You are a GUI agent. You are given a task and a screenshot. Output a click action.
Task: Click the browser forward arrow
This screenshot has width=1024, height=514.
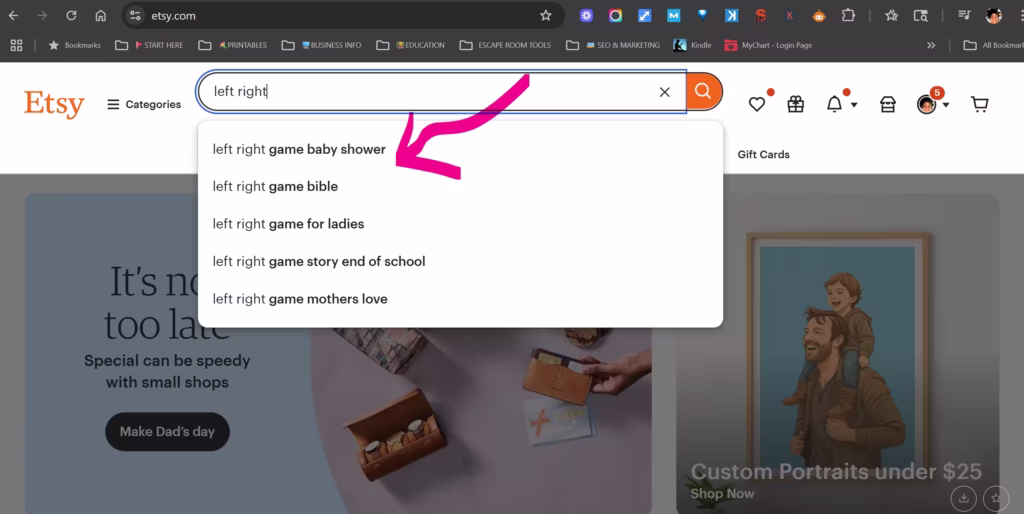coord(42,16)
